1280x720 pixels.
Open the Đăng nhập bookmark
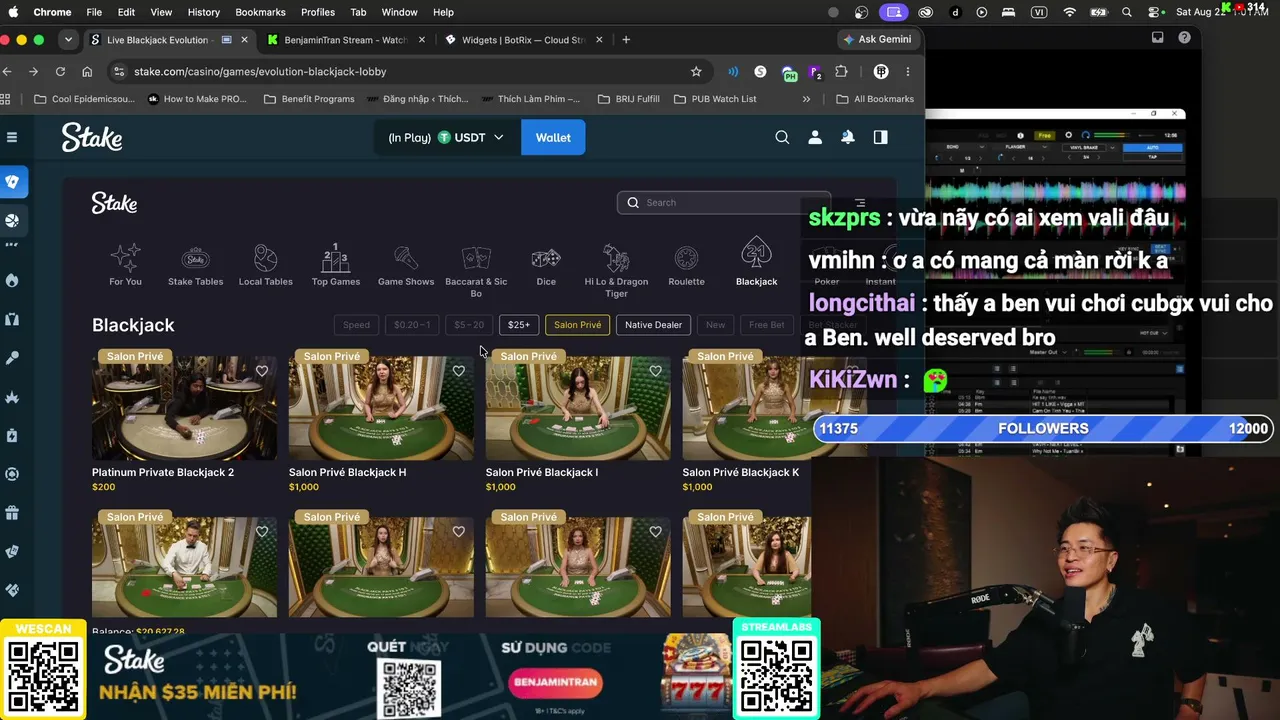[418, 99]
